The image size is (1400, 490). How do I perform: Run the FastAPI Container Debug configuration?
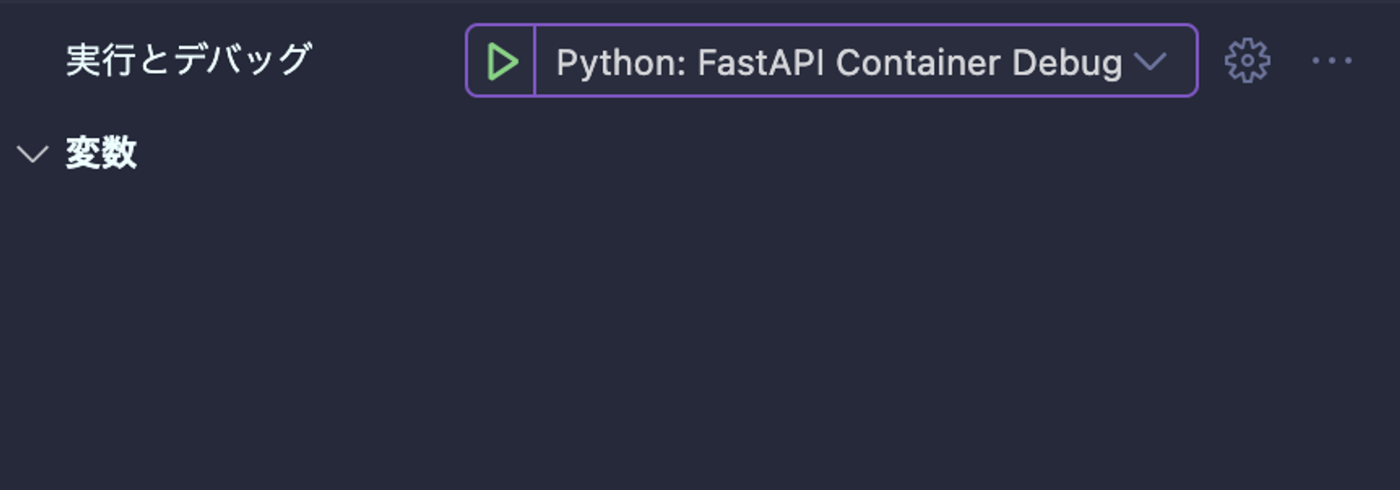pos(502,62)
